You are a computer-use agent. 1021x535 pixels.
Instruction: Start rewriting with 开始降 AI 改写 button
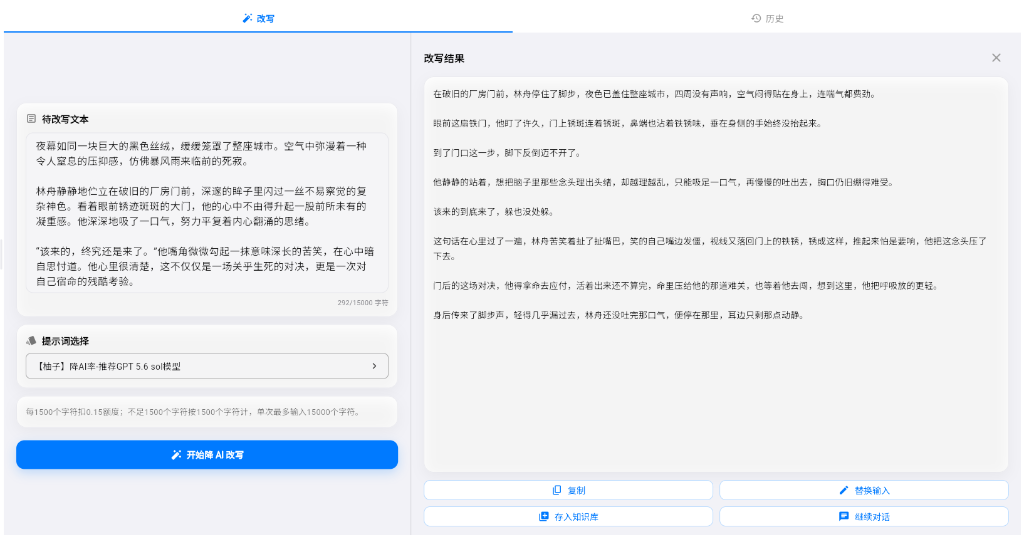[x=207, y=455]
